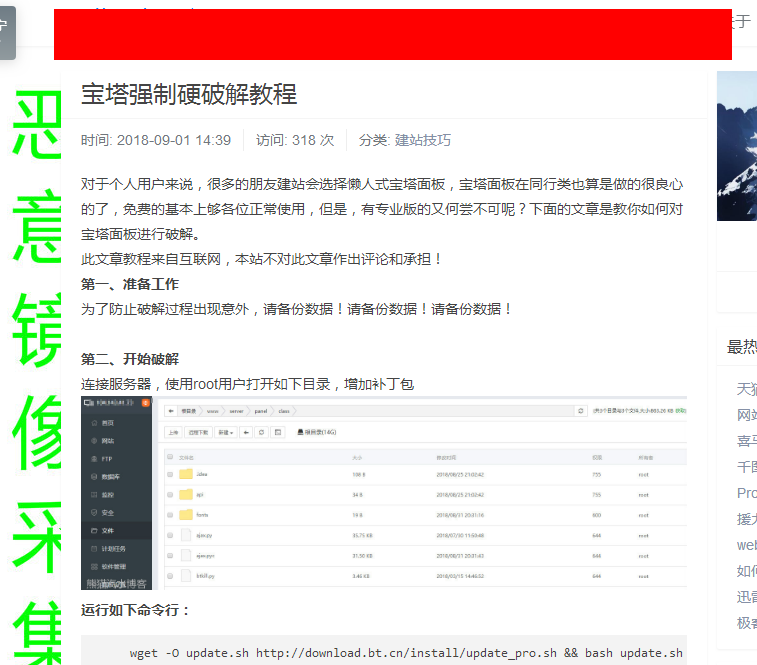Click the 3.46 KB size of btkill.py

click(361, 576)
